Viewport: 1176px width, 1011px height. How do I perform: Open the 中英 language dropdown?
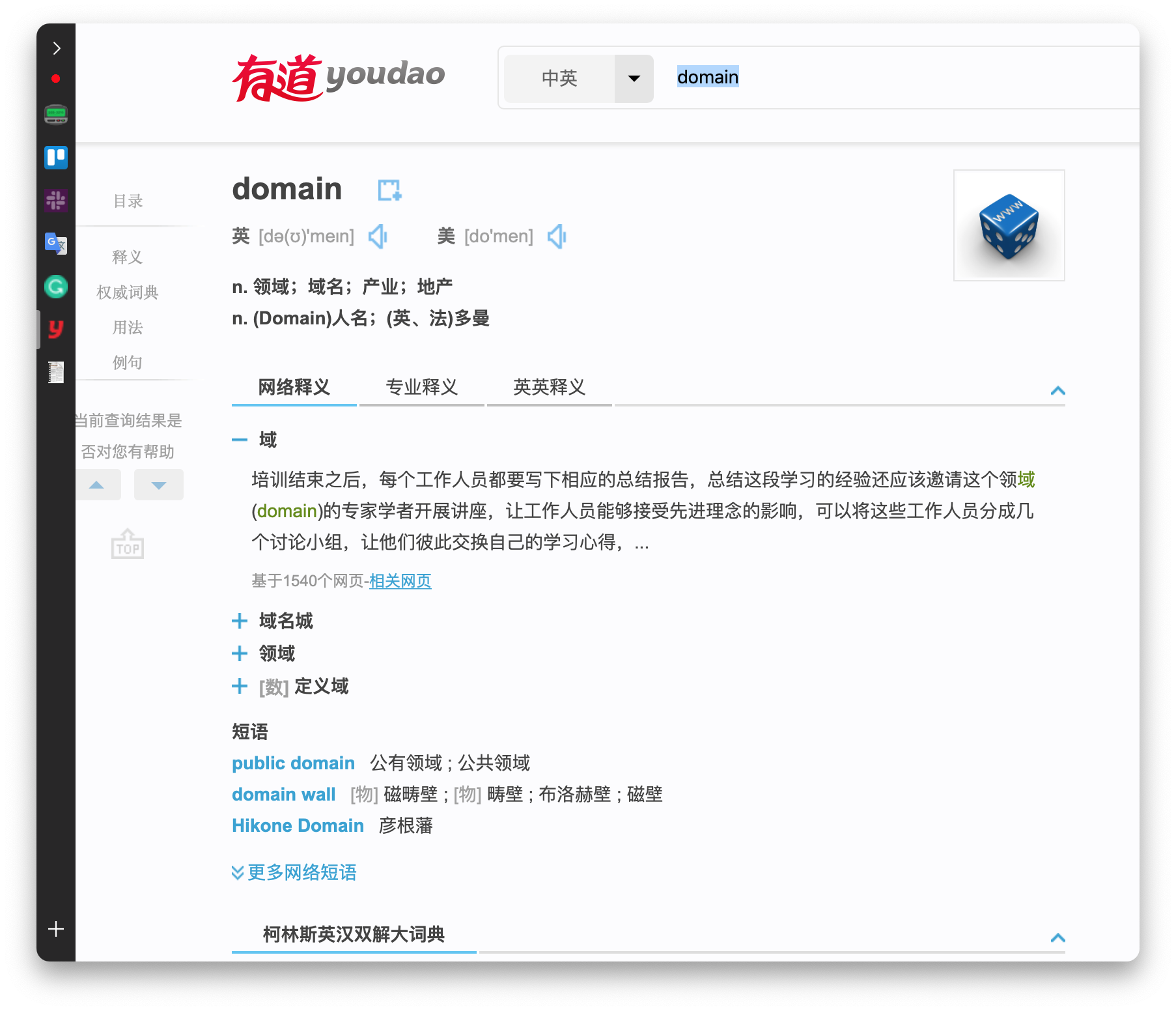(x=634, y=78)
